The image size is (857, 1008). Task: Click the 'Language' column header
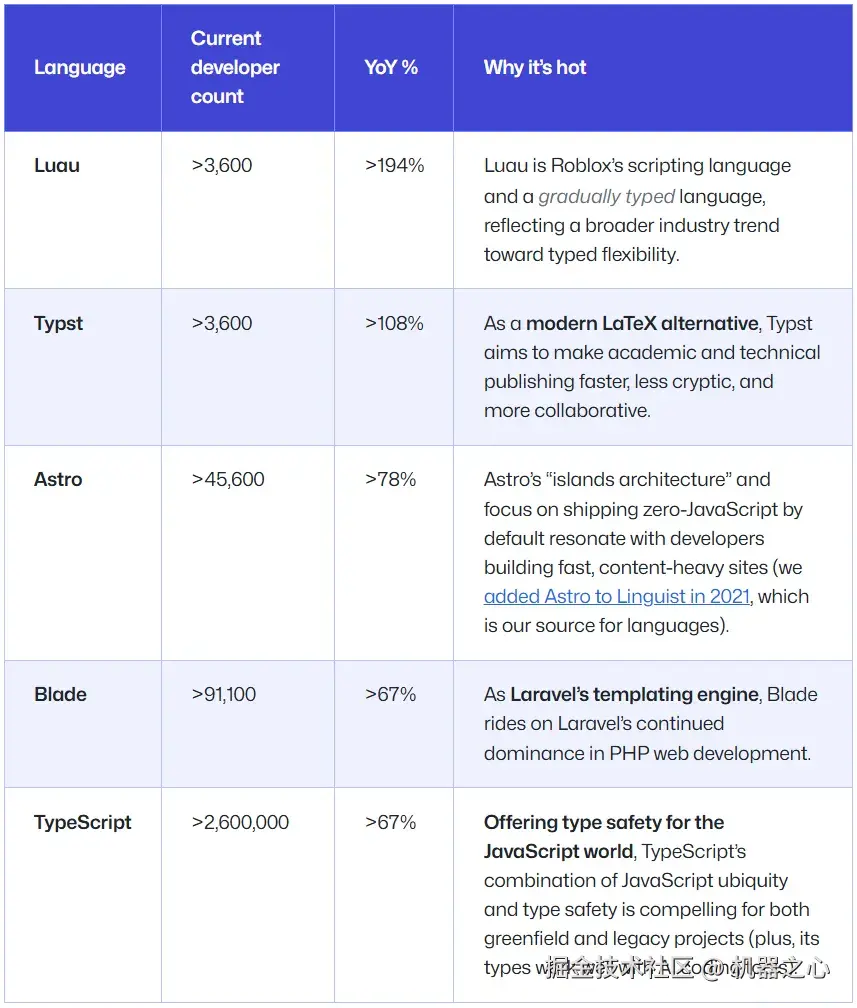tap(80, 68)
